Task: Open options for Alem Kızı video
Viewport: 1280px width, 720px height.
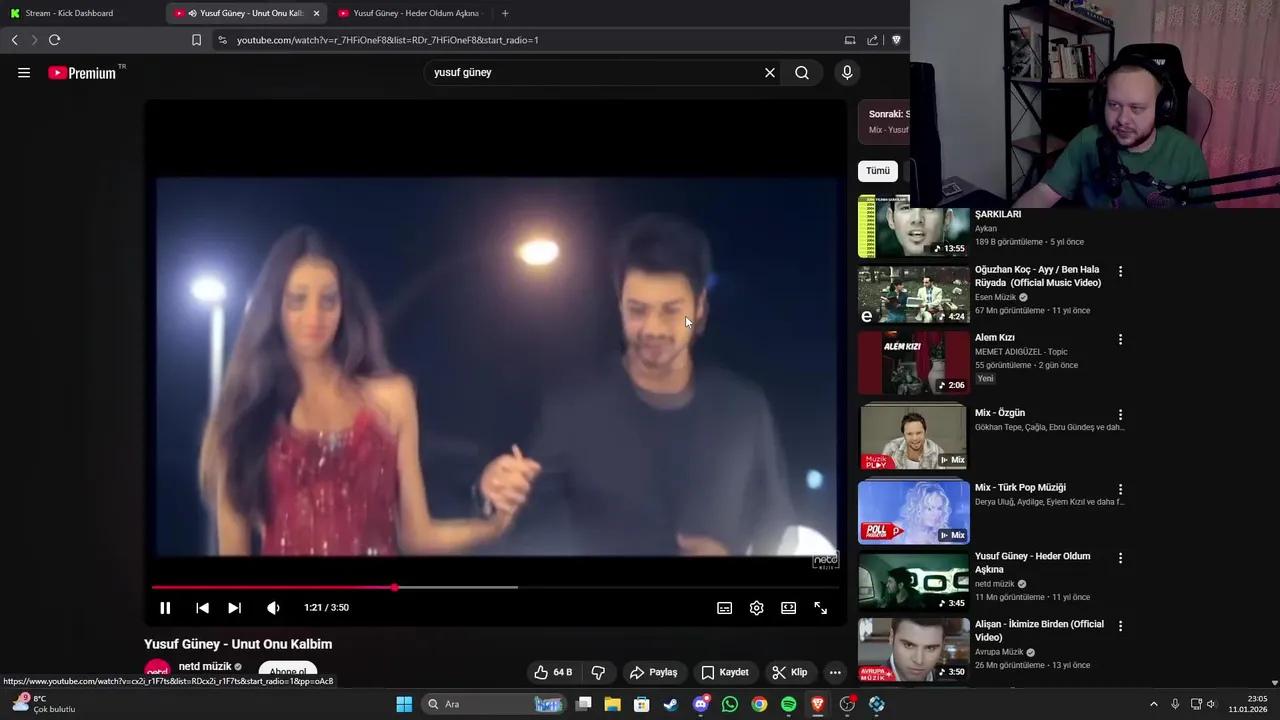Action: (1120, 339)
